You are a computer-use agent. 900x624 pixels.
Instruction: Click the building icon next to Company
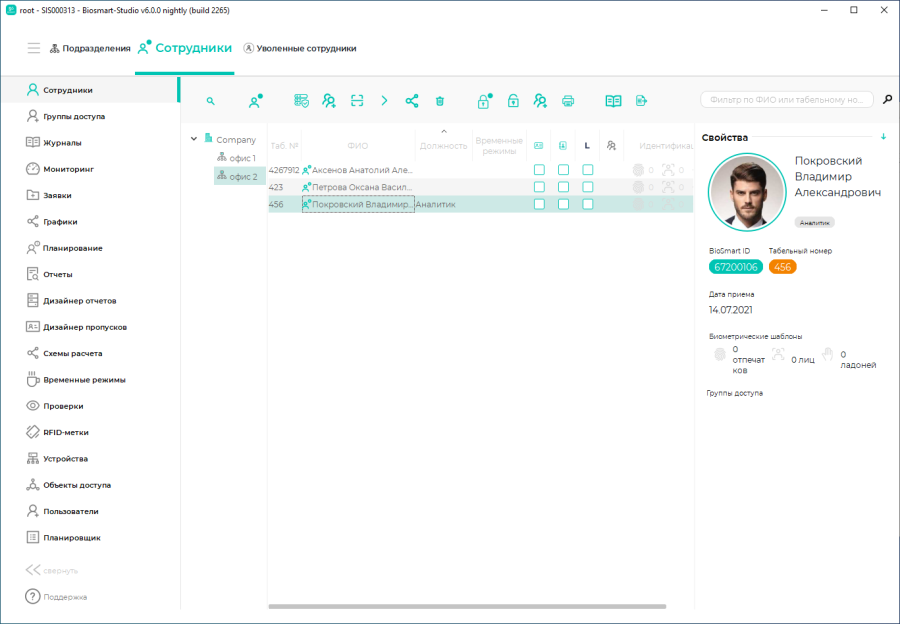coord(208,138)
